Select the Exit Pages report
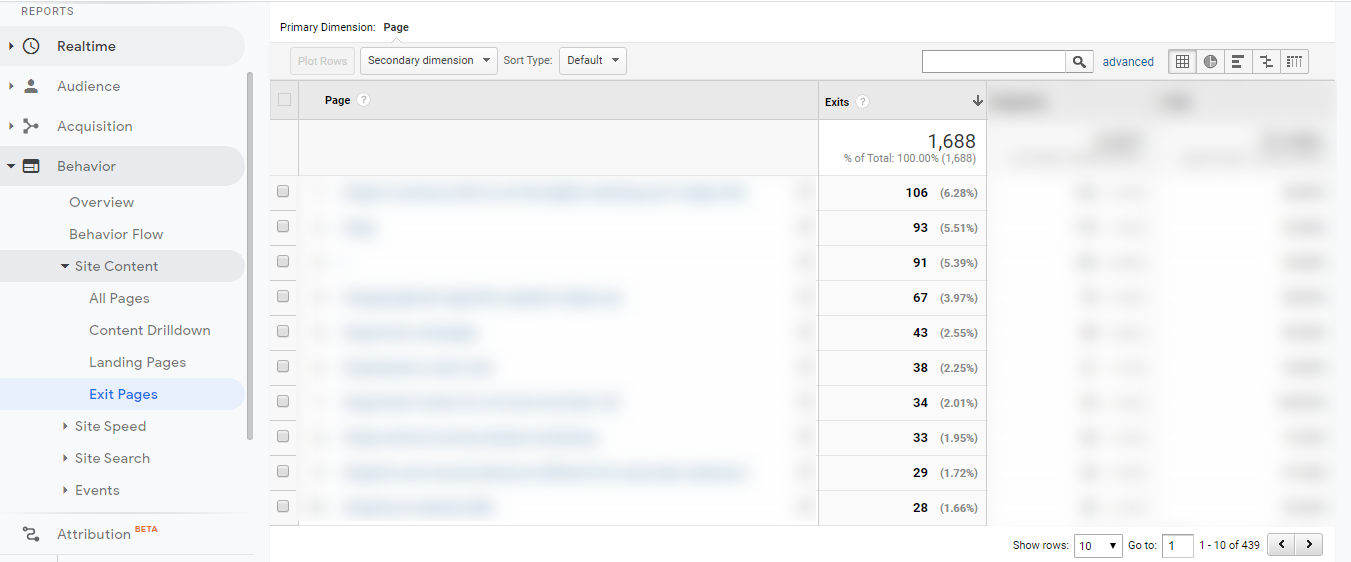This screenshot has height=562, width=1351. coord(123,394)
